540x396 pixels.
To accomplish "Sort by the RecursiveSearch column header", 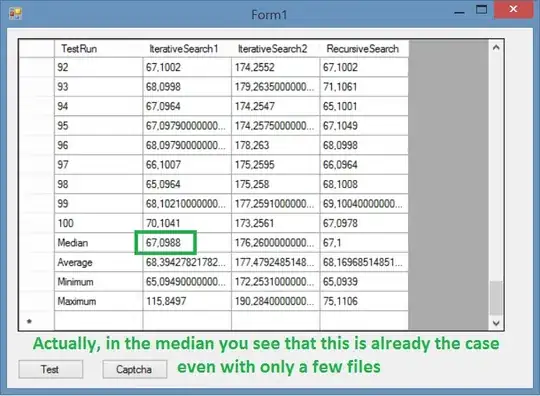I will click(364, 49).
